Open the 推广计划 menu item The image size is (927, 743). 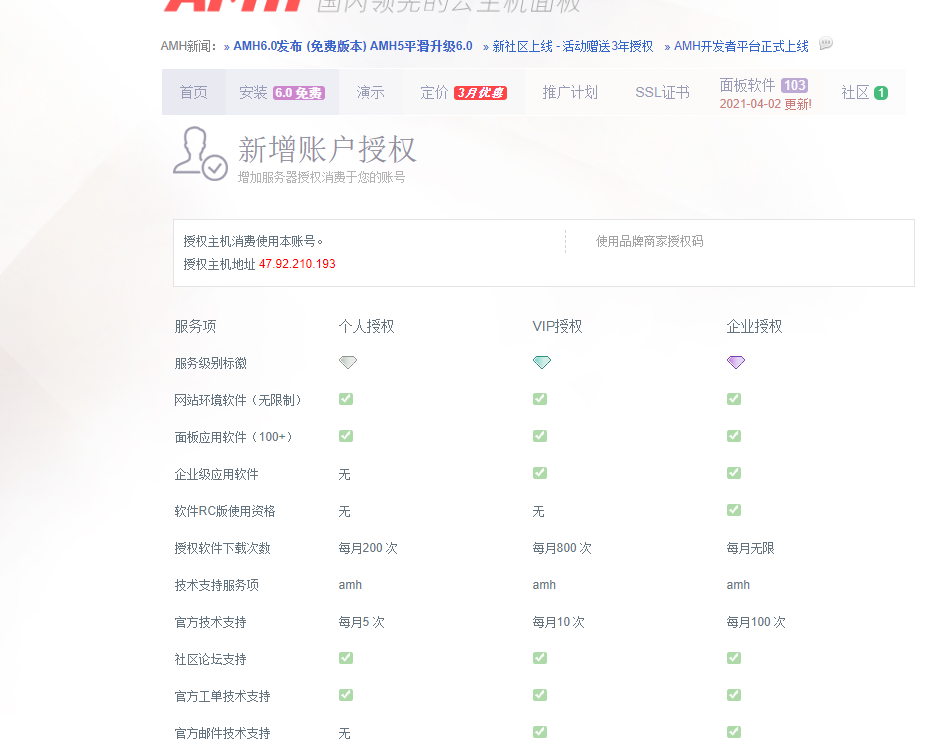(x=569, y=93)
